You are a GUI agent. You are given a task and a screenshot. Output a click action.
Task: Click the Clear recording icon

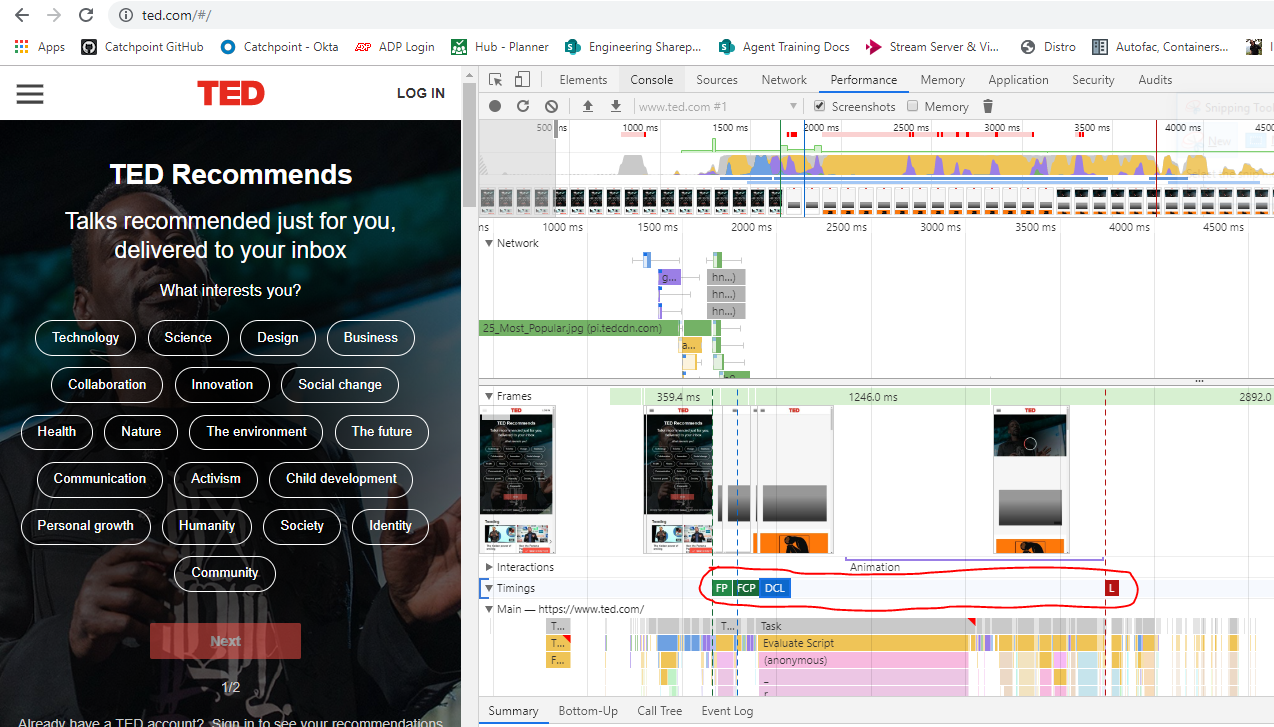coord(551,106)
